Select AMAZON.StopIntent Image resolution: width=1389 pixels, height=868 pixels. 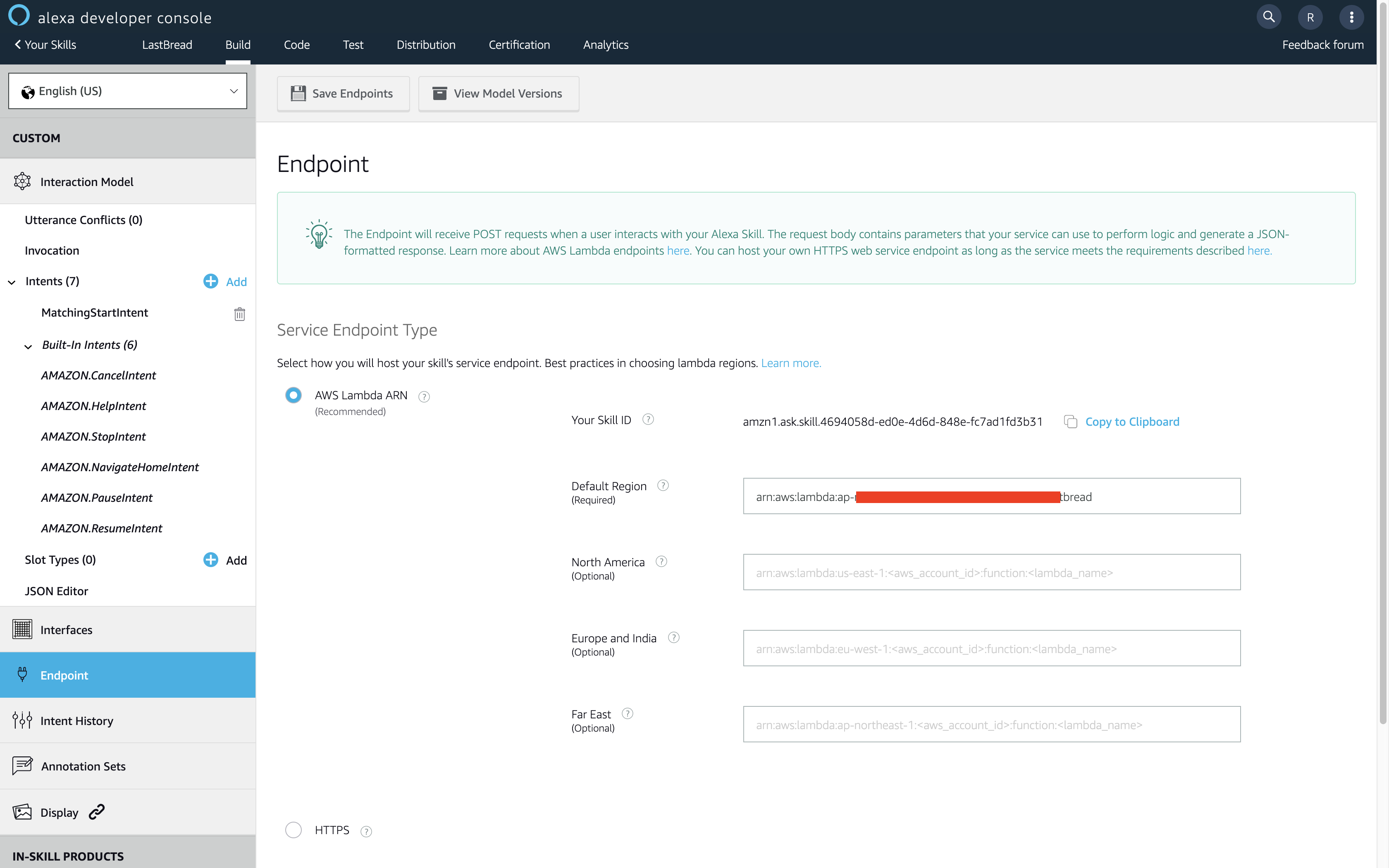pos(93,437)
